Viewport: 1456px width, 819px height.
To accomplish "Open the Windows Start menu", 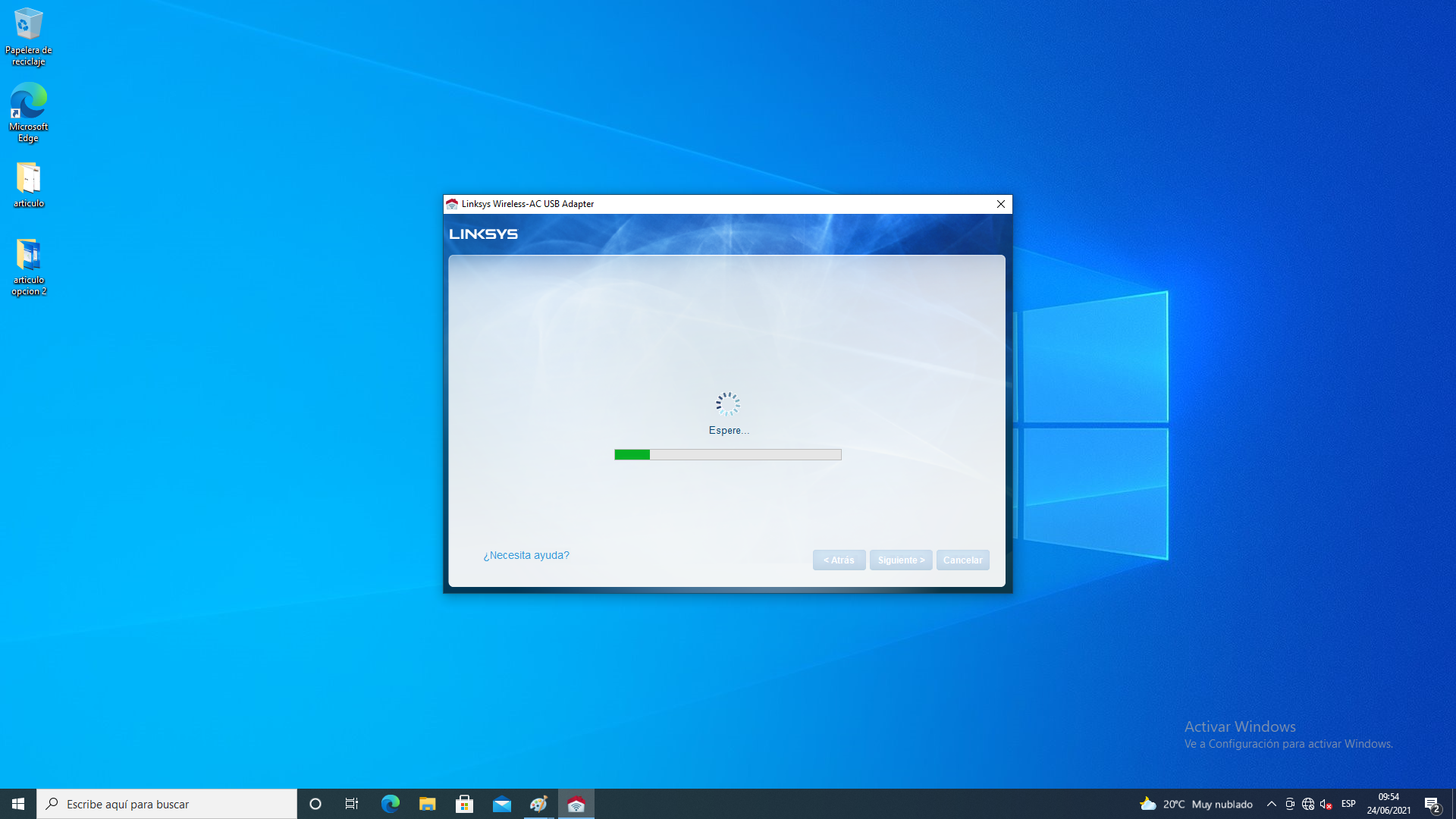I will point(18,804).
